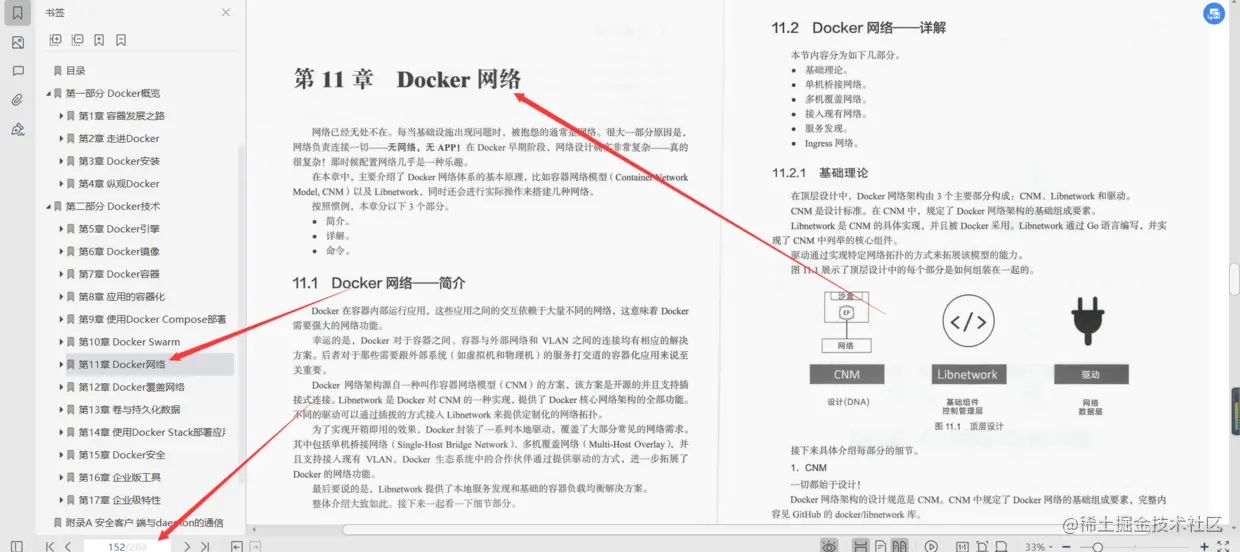This screenshot has height=552, width=1240.
Task: Click the Libnetwork label in diagram
Action: [967, 375]
